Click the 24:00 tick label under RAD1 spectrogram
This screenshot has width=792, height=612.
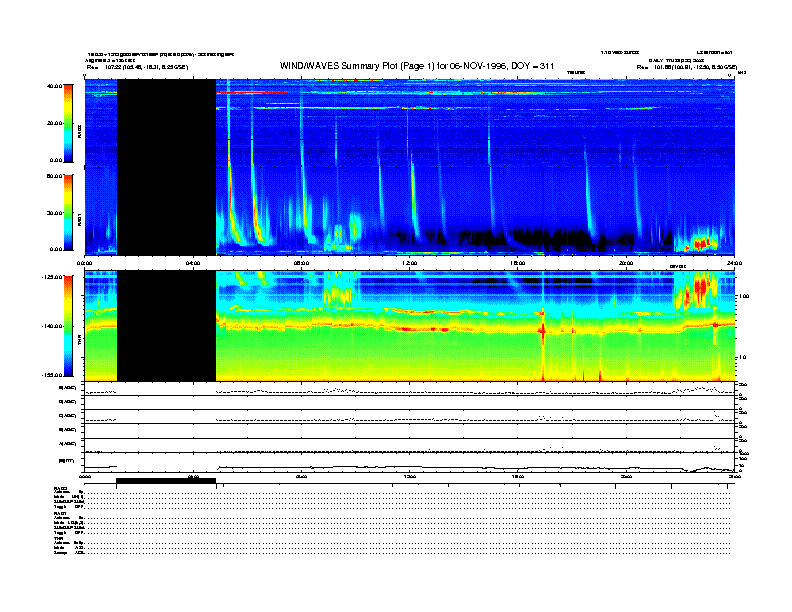734,263
